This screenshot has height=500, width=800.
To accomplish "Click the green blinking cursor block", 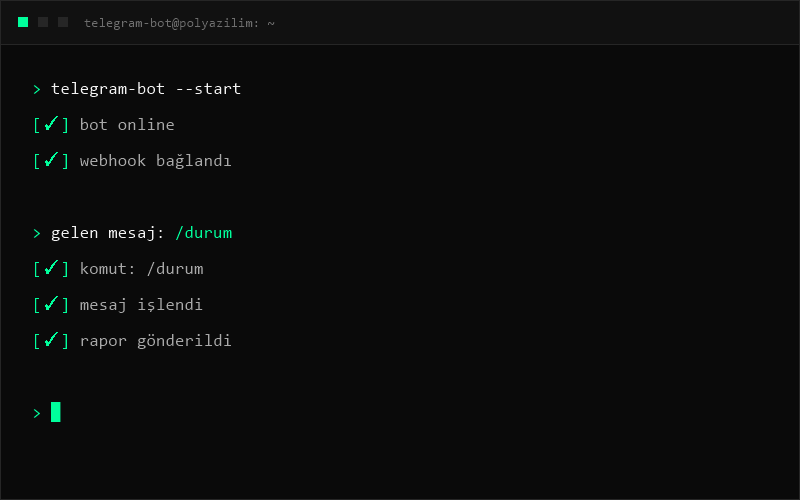I will 56,412.
